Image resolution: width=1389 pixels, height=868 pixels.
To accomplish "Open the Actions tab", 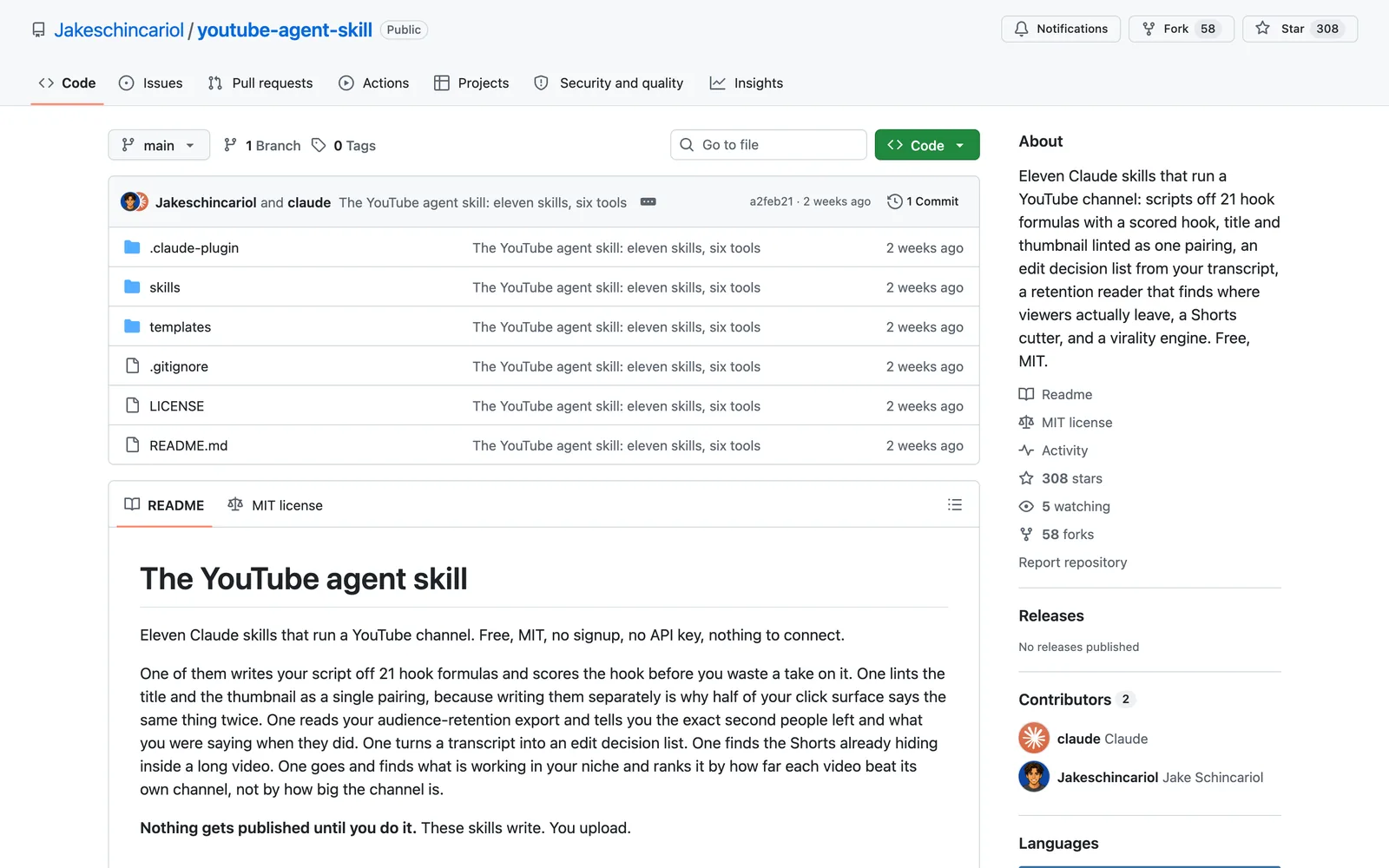I will (374, 82).
